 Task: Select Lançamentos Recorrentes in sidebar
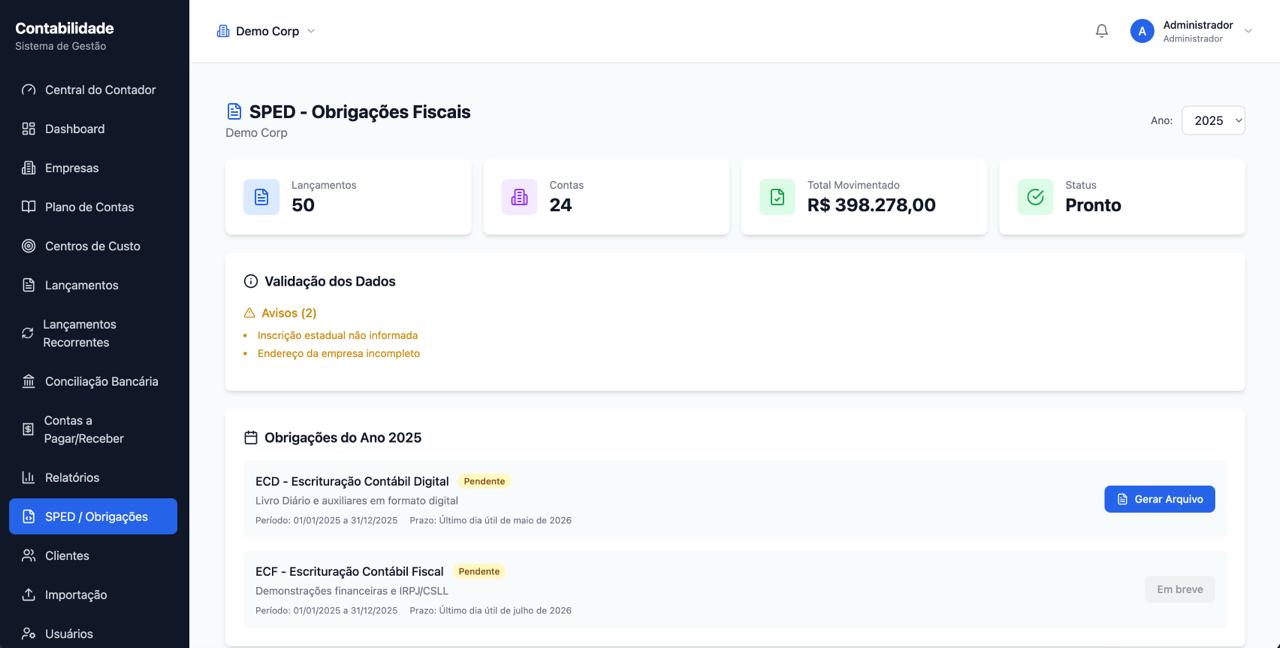tap(79, 333)
